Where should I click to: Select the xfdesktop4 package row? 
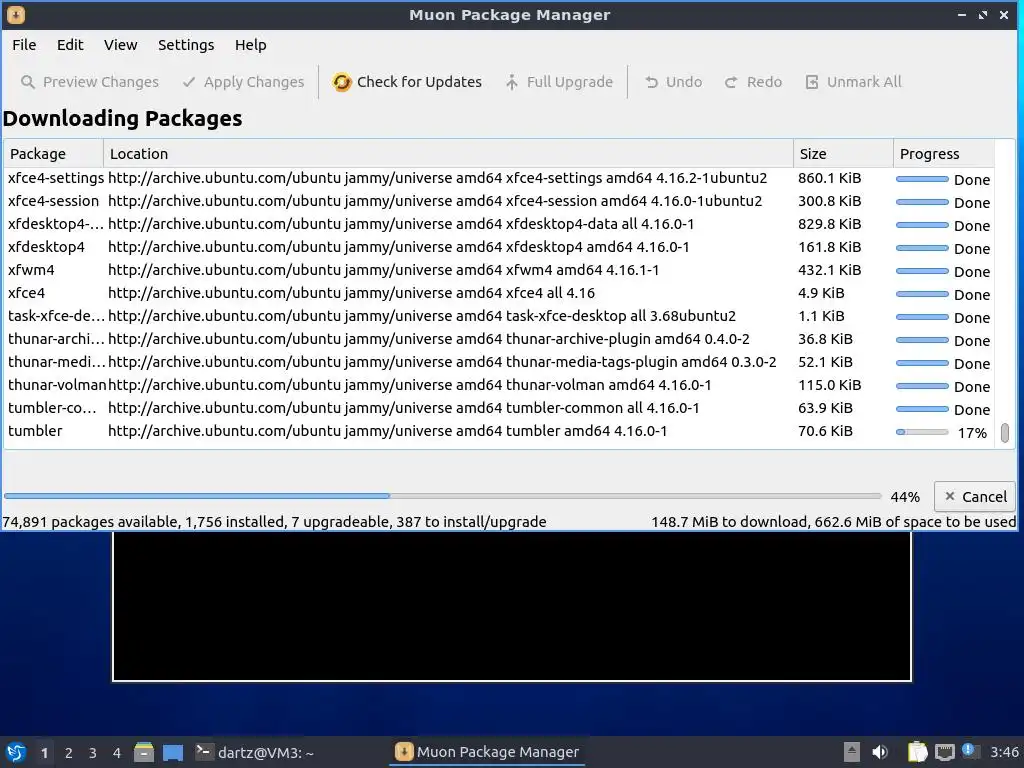click(500, 247)
